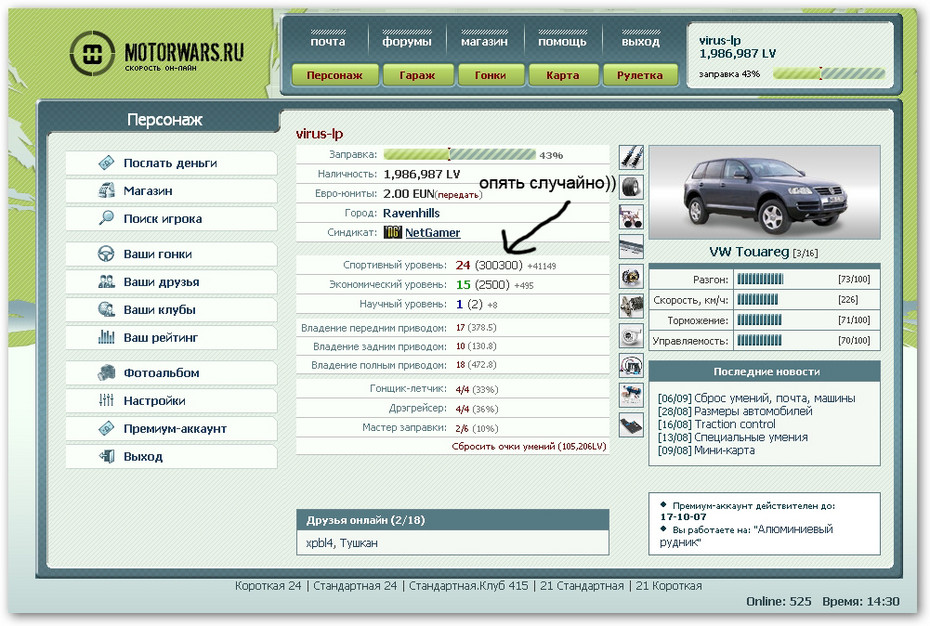The width and height of the screenshot is (930, 626).
Task: Click the sliders icon beside Настройки
Action: [x=106, y=401]
